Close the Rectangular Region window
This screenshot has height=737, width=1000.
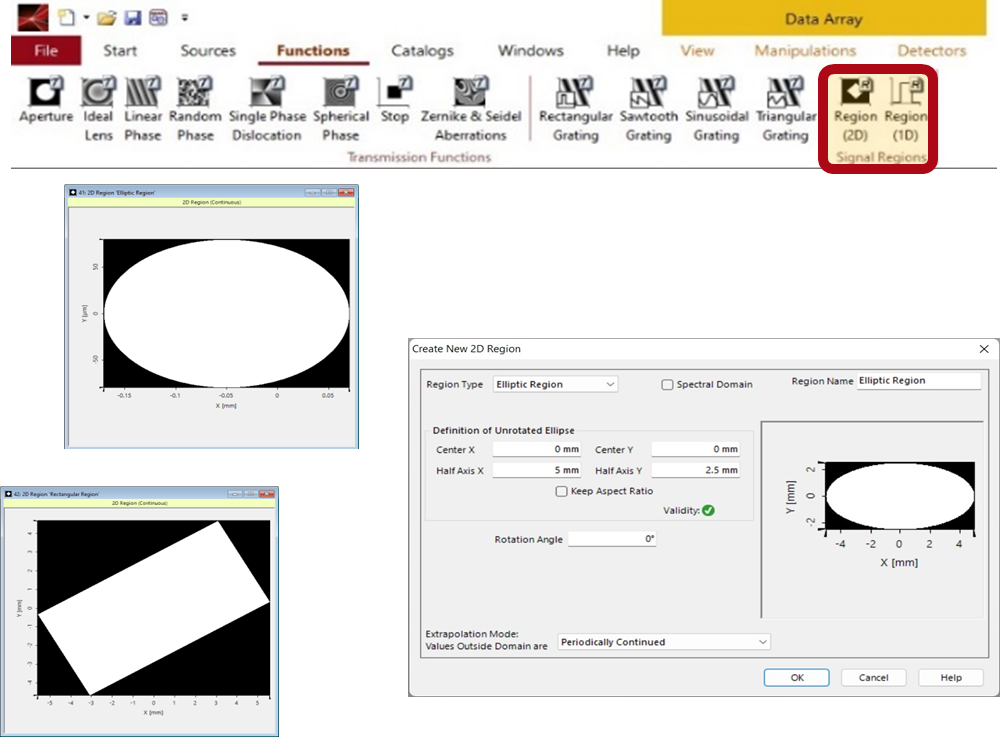pos(267,493)
